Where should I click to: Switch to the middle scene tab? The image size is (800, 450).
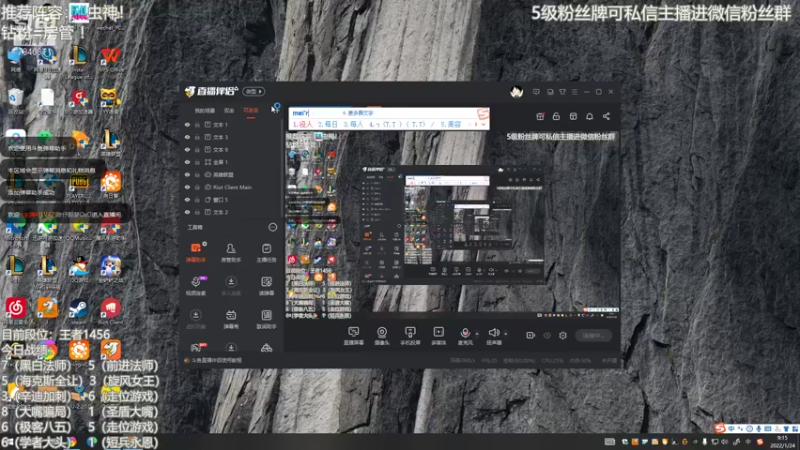229,110
